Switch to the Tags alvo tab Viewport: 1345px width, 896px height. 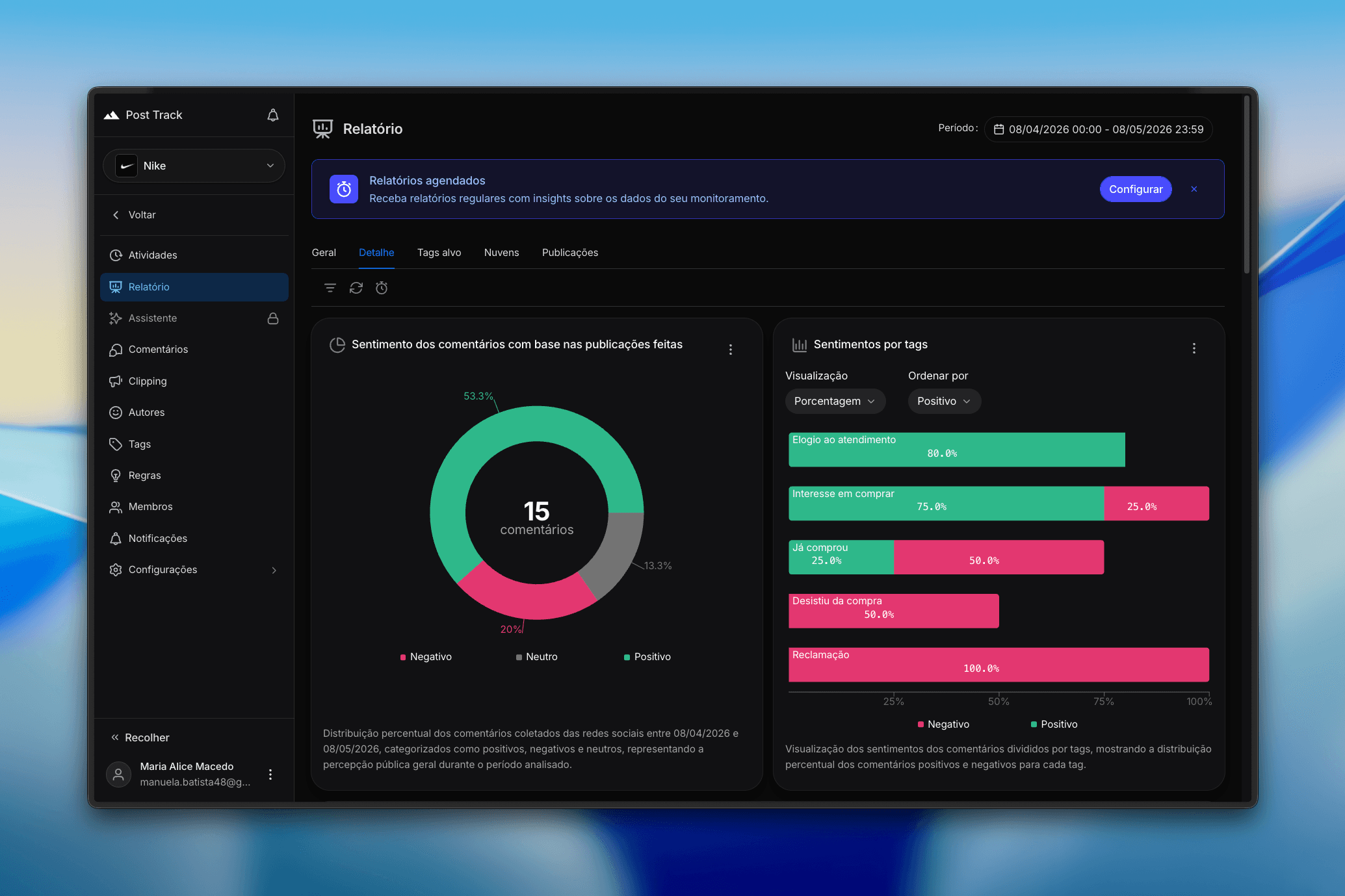coord(439,253)
